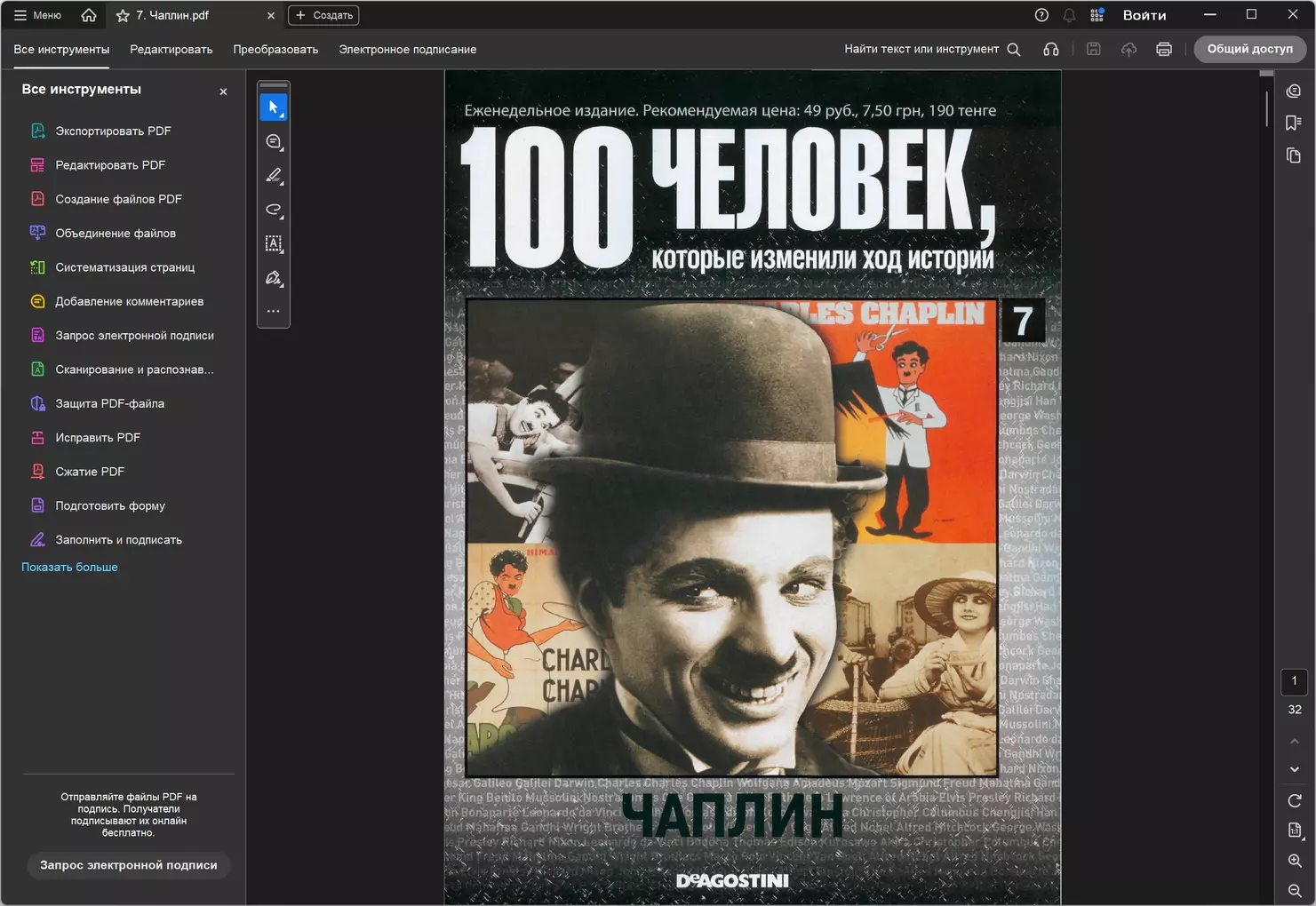View notifications bell
The width and height of the screenshot is (1316, 906).
(x=1069, y=15)
